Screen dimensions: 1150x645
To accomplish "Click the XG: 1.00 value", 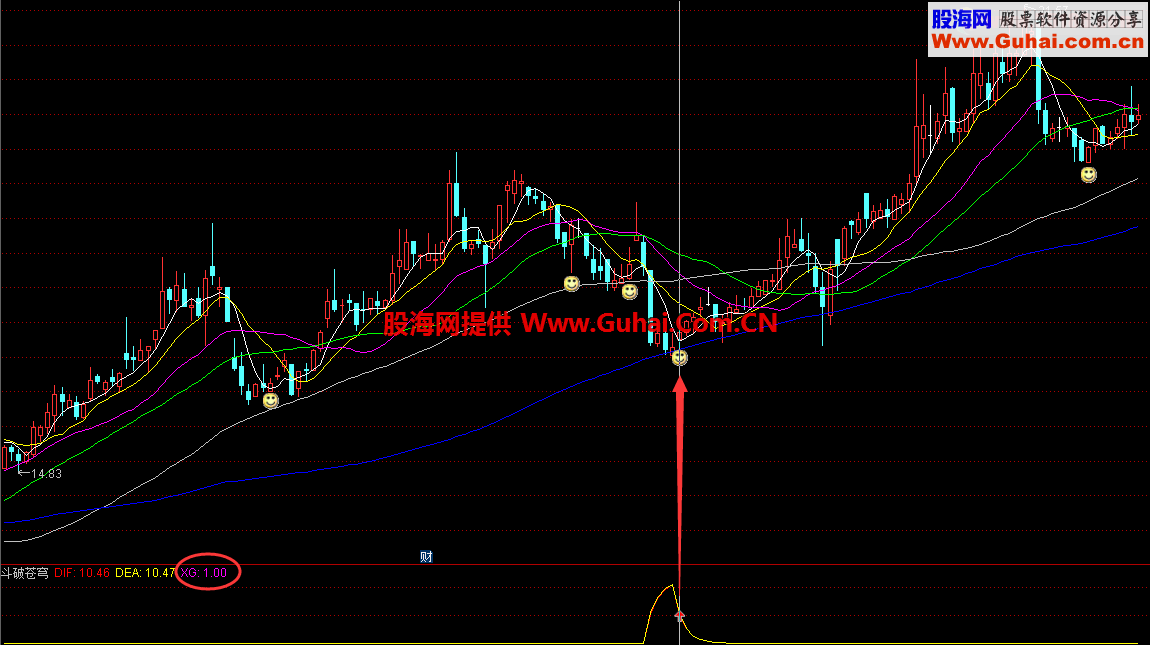I will [204, 573].
